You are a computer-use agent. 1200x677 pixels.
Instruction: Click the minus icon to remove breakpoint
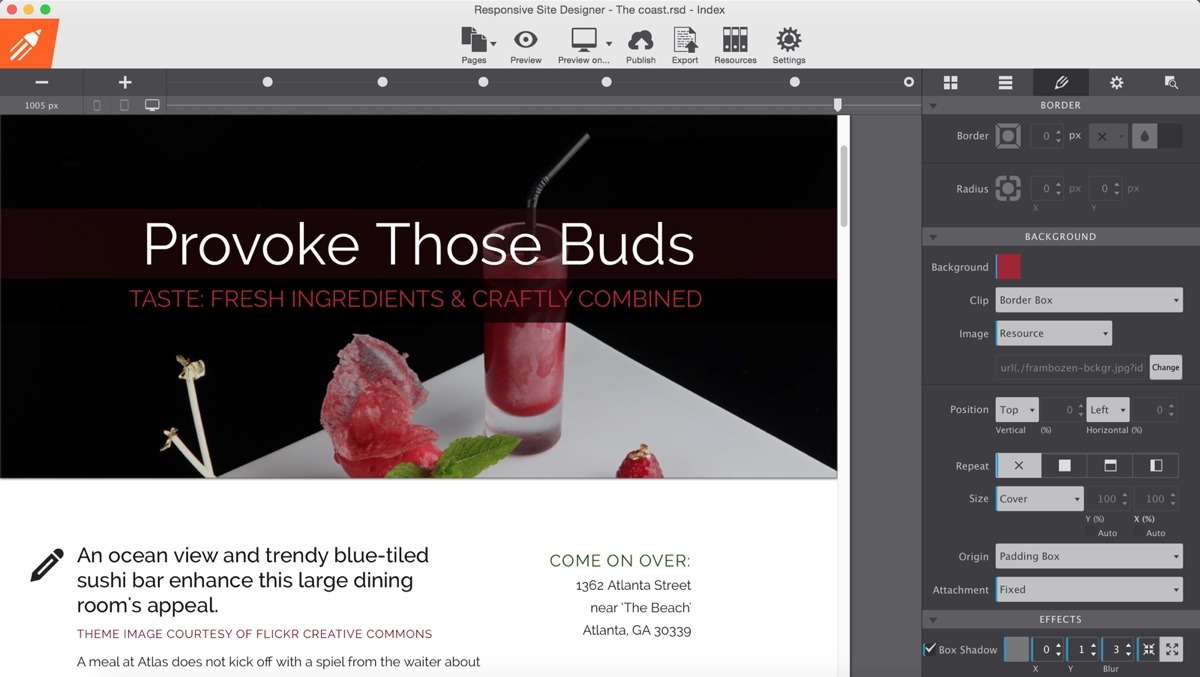pyautogui.click(x=42, y=82)
